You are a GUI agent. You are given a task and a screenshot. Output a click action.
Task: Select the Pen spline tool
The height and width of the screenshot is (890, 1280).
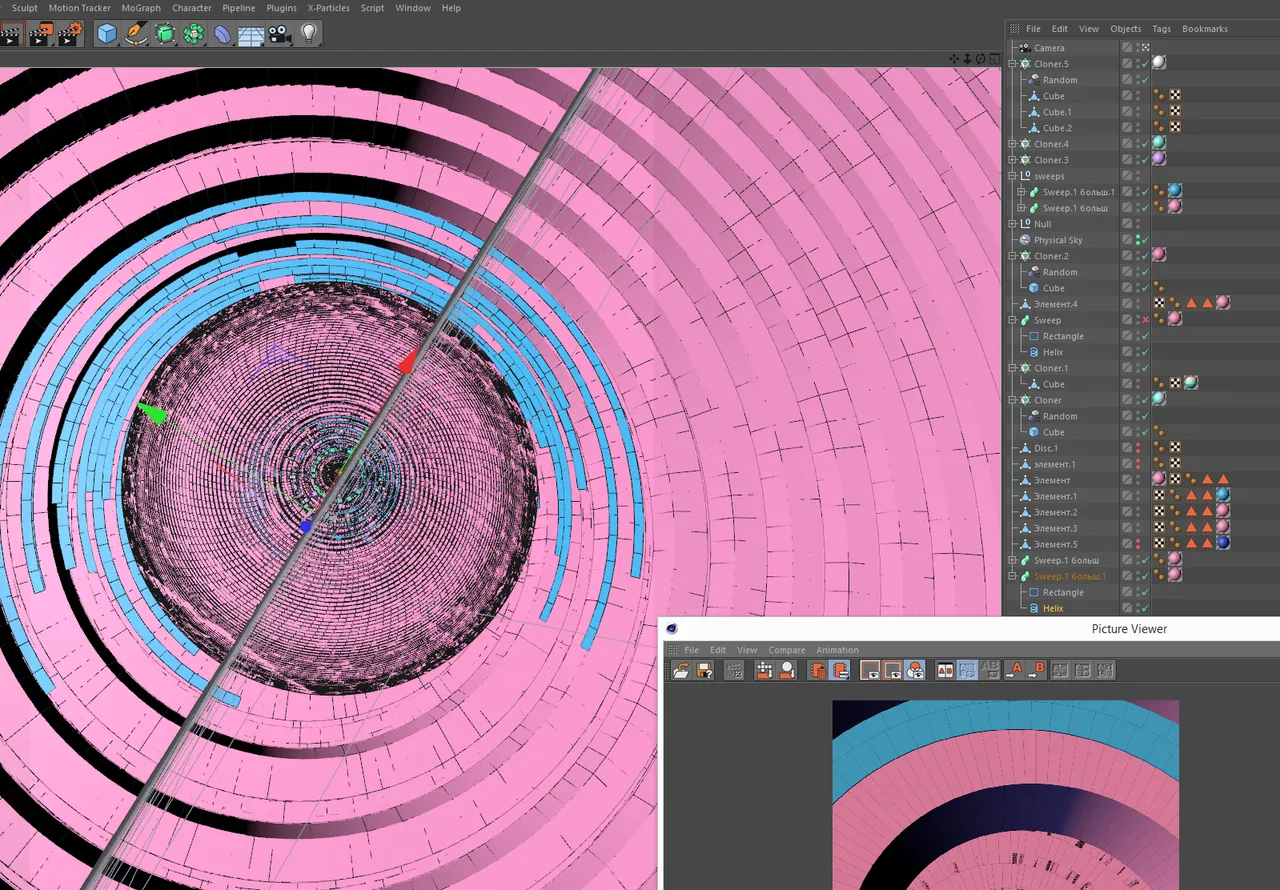tap(136, 35)
